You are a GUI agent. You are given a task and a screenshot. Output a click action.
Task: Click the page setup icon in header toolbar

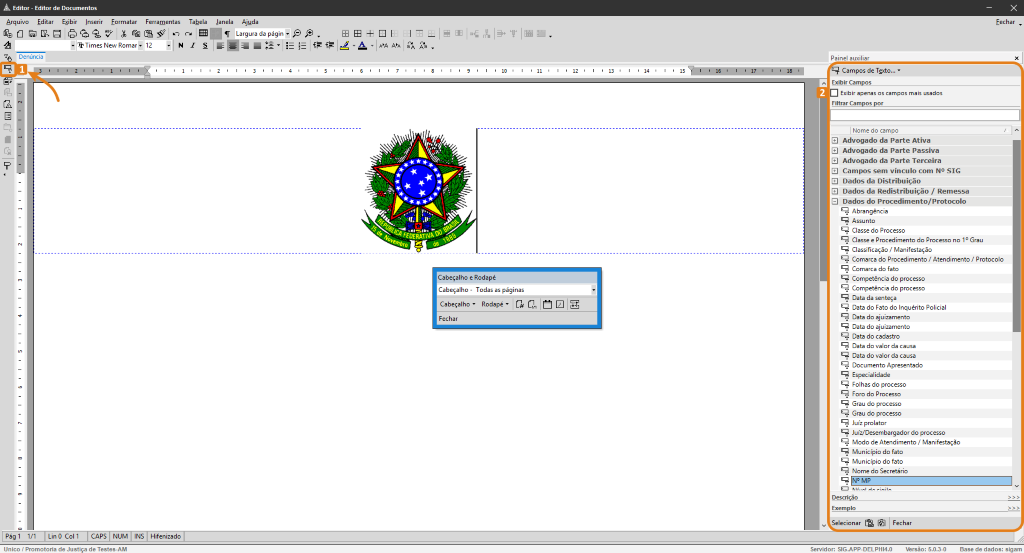pos(575,304)
